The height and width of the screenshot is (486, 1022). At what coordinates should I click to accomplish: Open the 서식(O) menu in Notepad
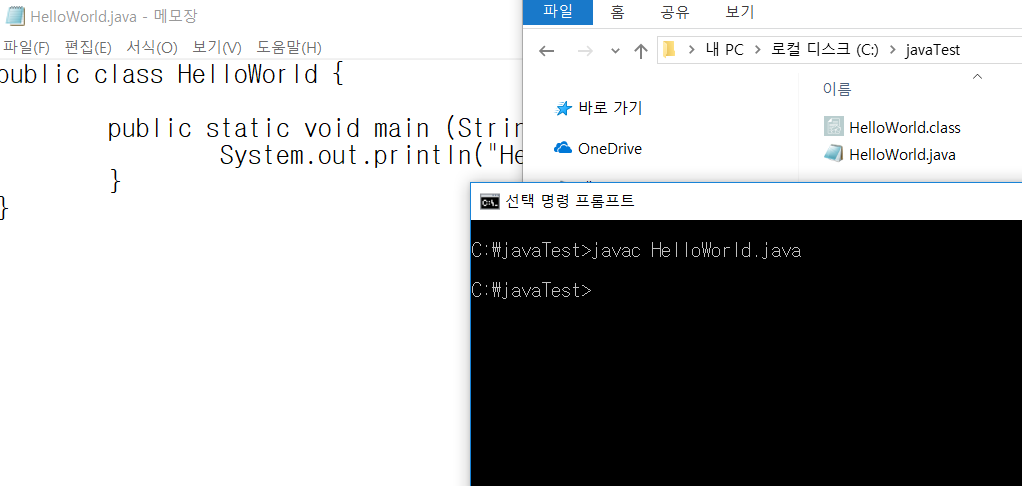coord(152,48)
